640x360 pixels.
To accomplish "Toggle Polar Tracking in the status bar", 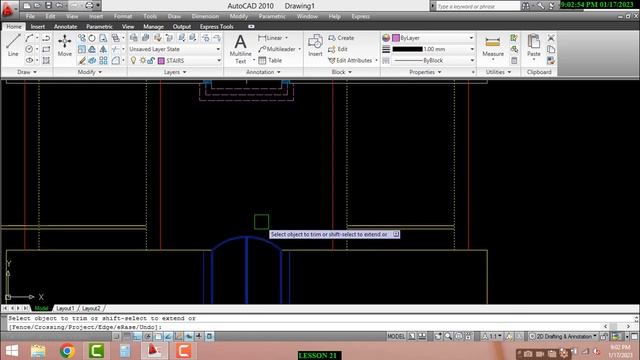I will point(147,336).
